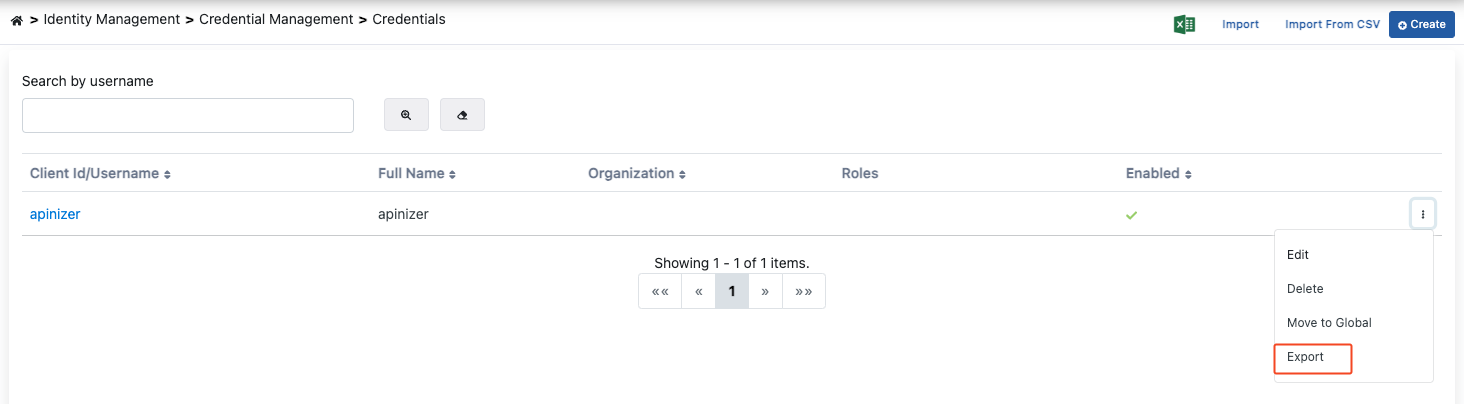Click the Search by username field
The image size is (1464, 404).
[188, 115]
